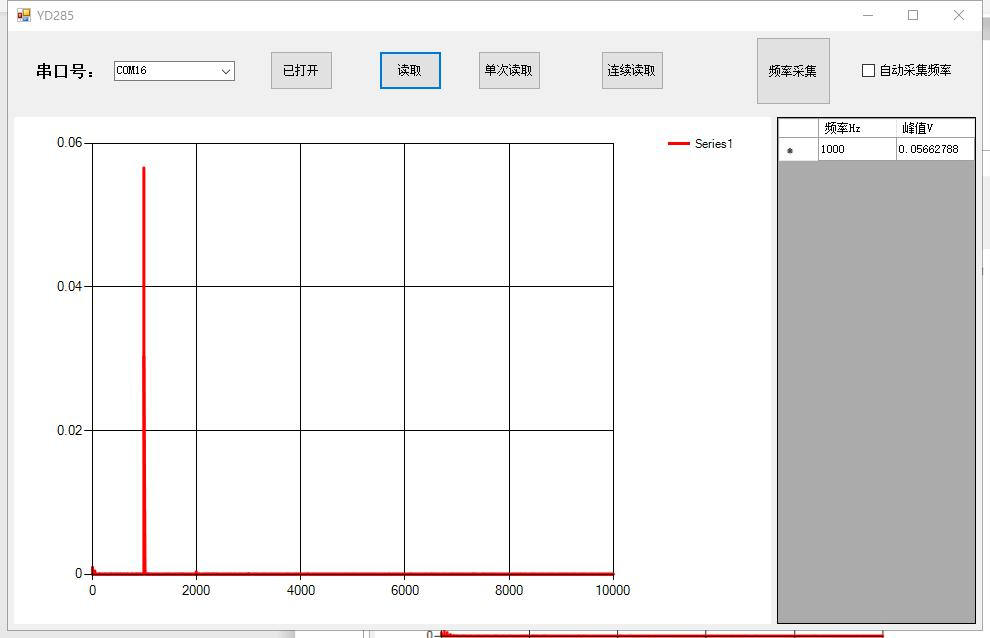Click the 0.02 y-axis label
The width and height of the screenshot is (990, 638).
tap(69, 431)
